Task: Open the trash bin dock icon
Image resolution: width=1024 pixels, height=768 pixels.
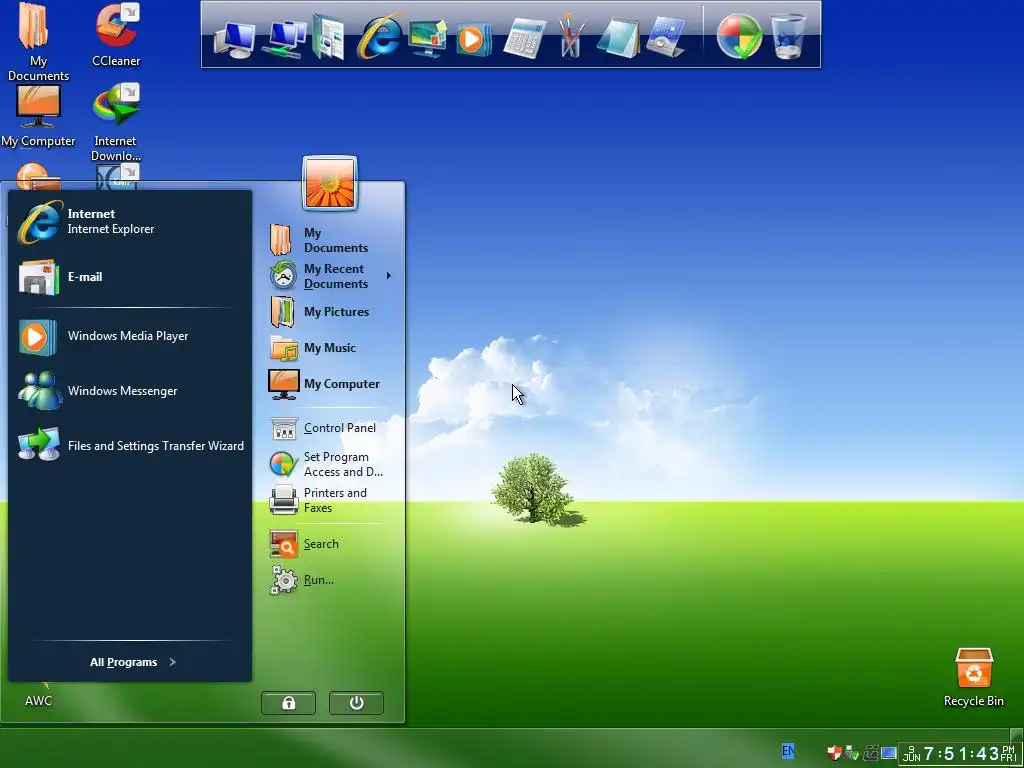Action: click(x=788, y=37)
